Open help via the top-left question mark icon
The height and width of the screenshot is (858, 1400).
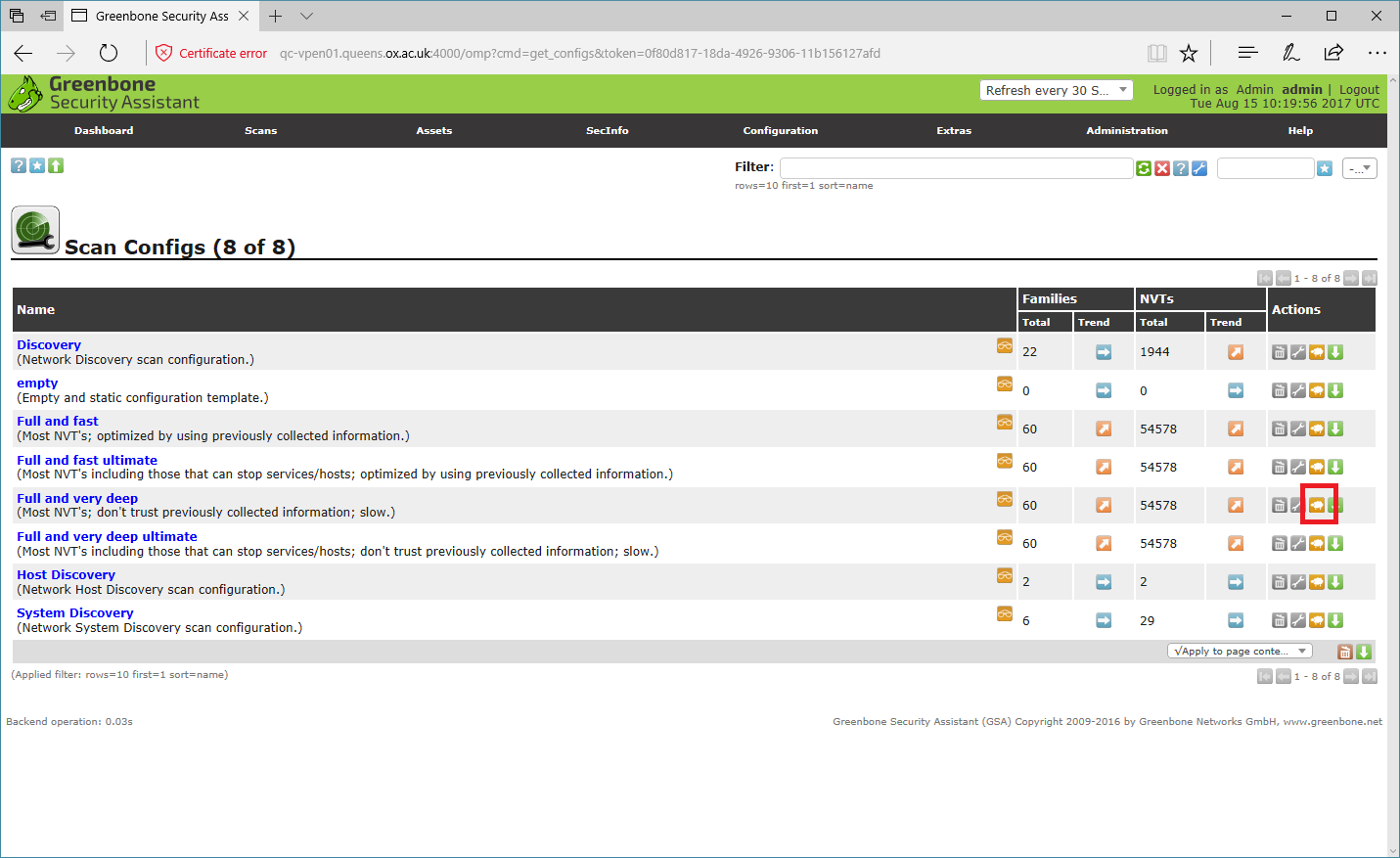click(19, 165)
